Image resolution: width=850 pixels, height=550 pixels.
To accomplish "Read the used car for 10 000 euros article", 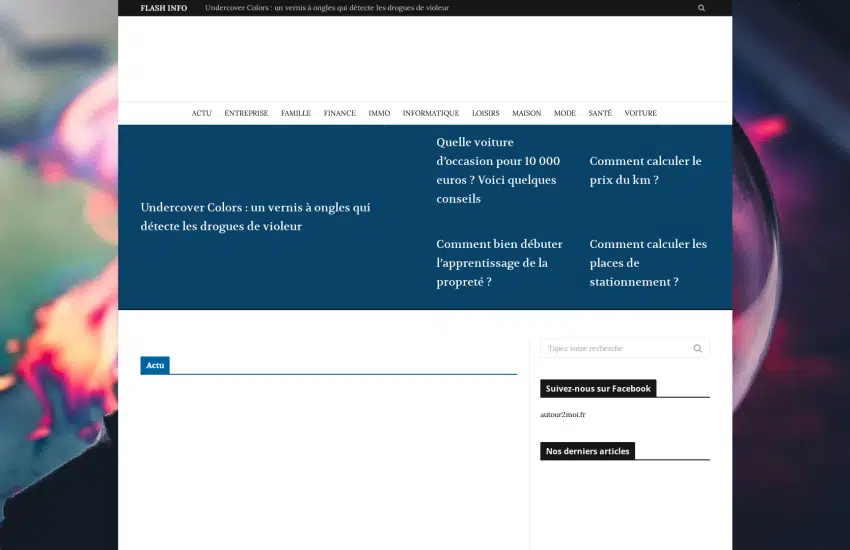I will click(x=498, y=170).
